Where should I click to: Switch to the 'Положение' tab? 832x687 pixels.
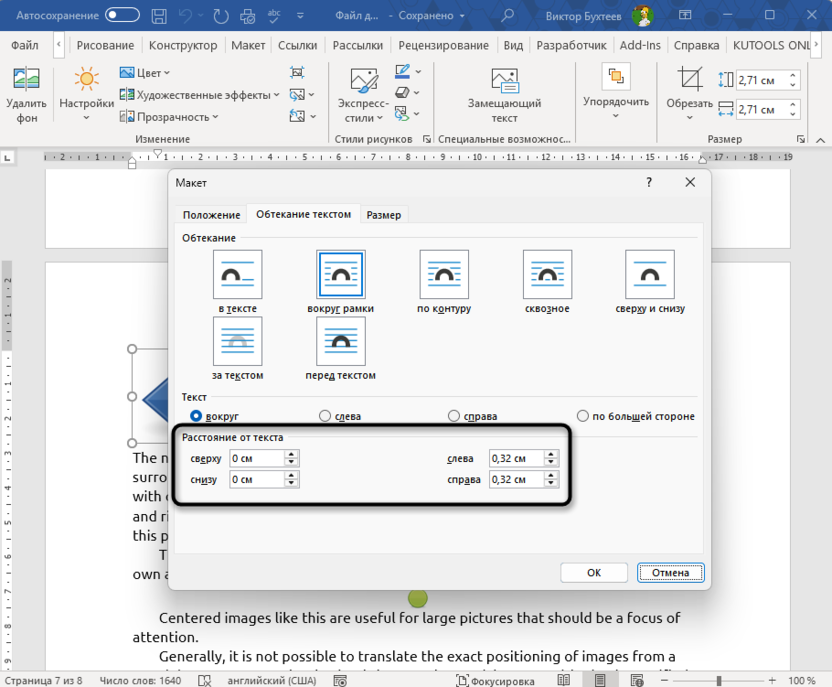tap(211, 215)
